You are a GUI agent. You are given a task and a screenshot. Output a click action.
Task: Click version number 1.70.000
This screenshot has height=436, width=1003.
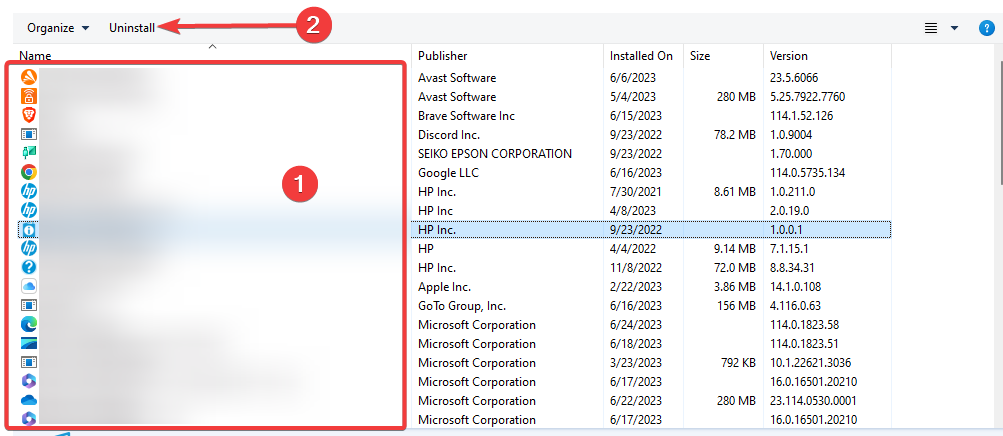791,153
